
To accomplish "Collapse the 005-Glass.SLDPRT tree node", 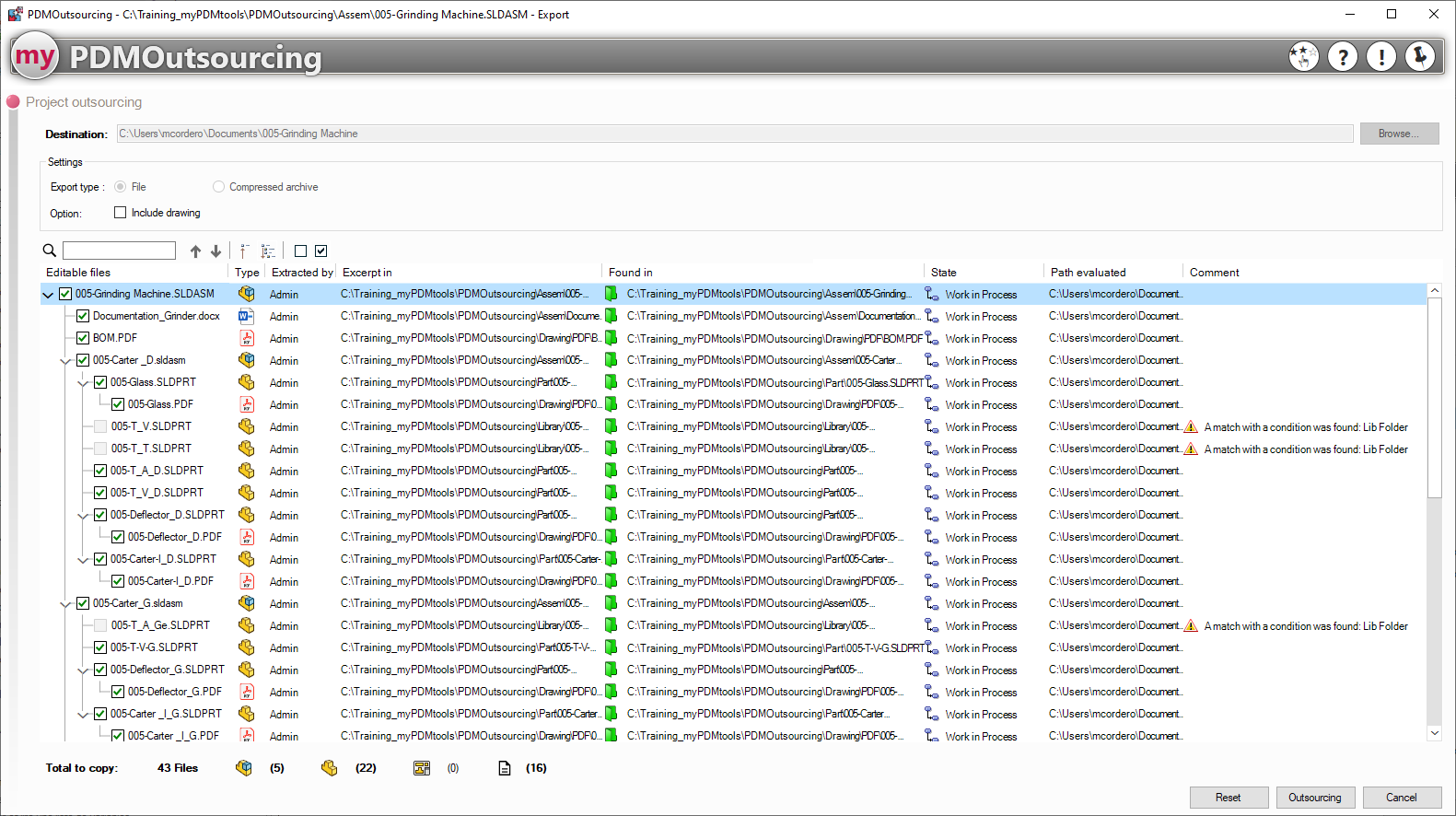I will (83, 383).
